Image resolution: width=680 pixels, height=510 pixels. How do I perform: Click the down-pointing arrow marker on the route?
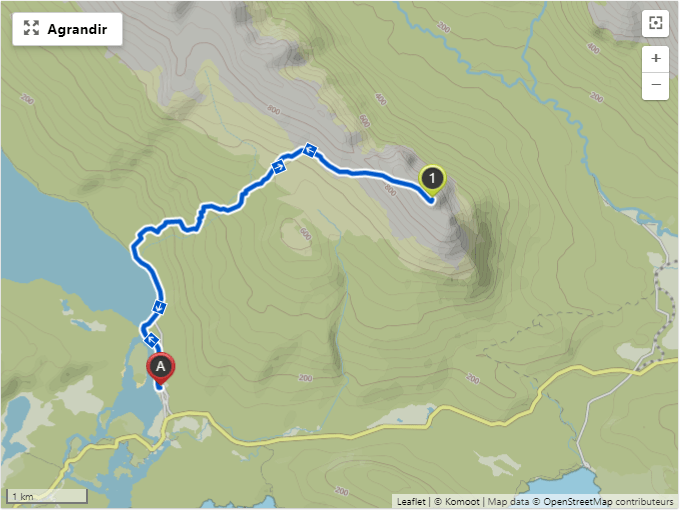point(159,307)
